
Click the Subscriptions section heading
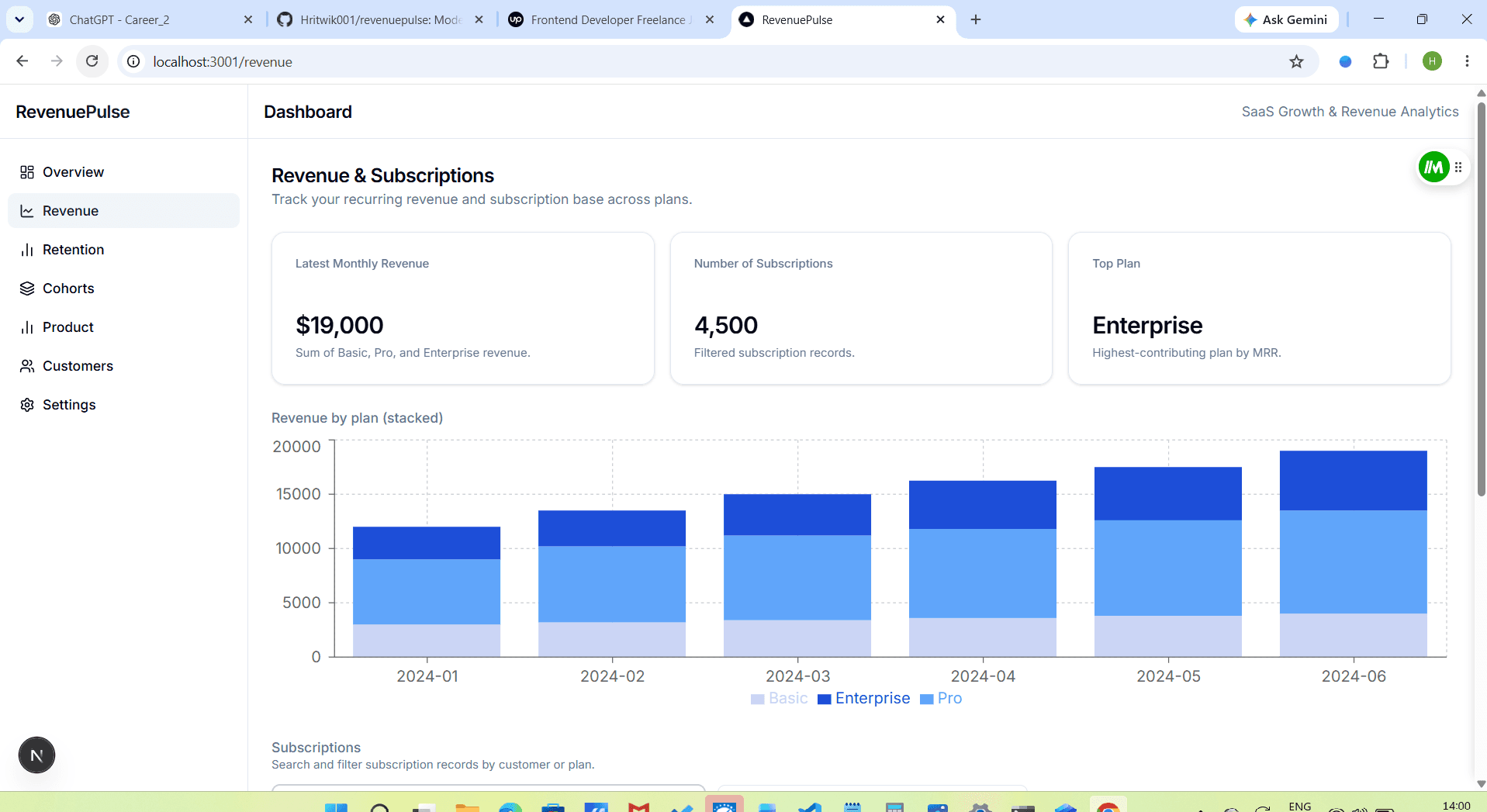(316, 748)
